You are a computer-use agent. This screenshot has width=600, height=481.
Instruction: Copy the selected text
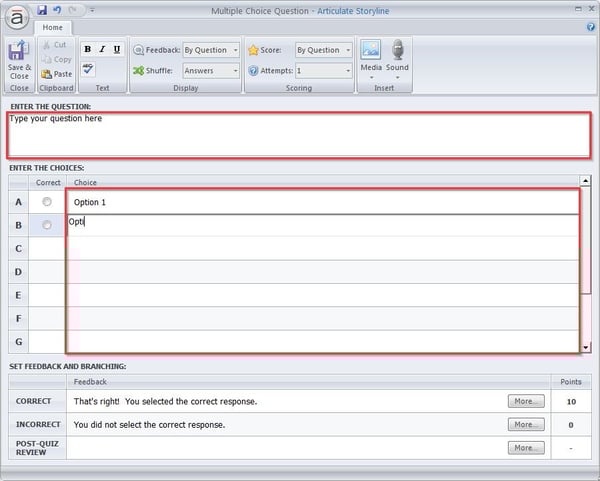(x=56, y=59)
